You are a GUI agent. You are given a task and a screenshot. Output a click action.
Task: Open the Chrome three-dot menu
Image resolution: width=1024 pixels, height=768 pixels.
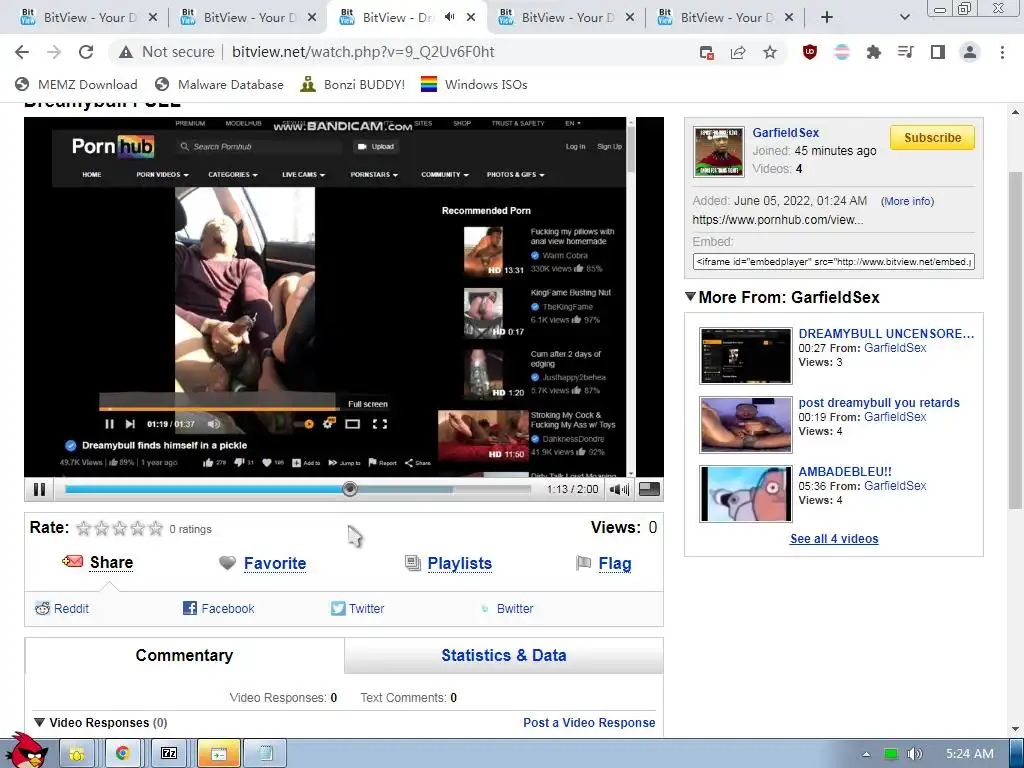[1002, 52]
